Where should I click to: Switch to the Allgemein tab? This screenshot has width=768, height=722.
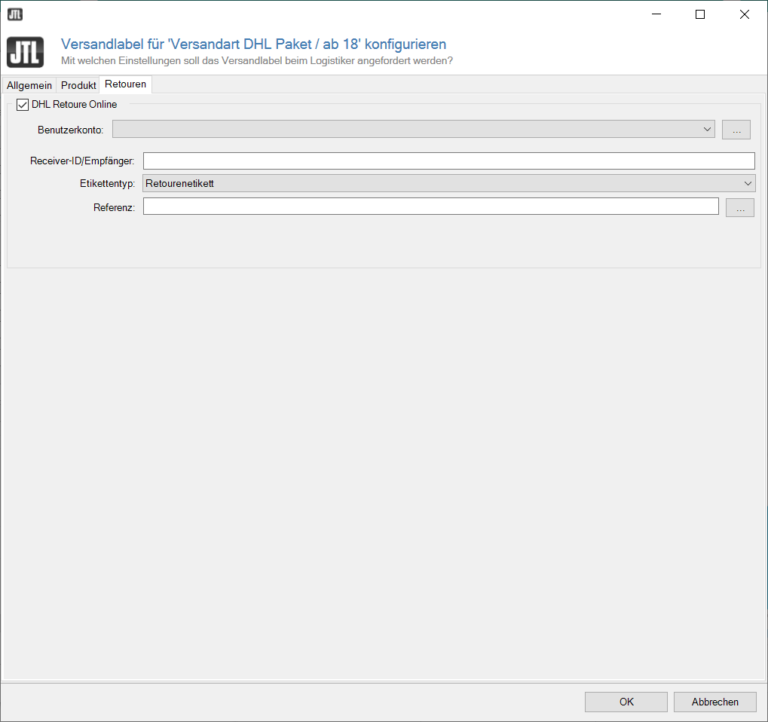29,85
